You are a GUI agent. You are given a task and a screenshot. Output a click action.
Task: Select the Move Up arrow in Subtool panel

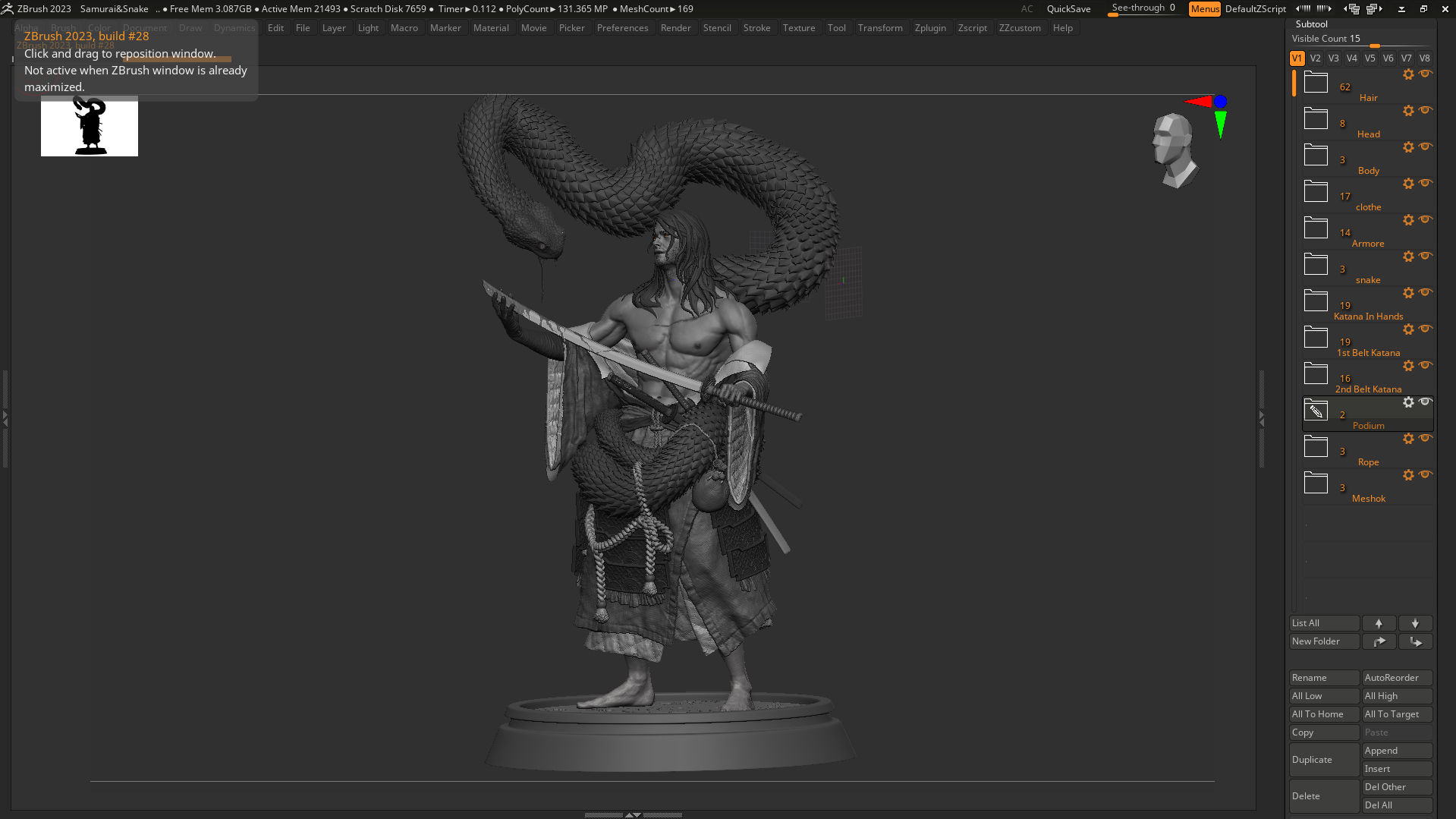pyautogui.click(x=1379, y=622)
